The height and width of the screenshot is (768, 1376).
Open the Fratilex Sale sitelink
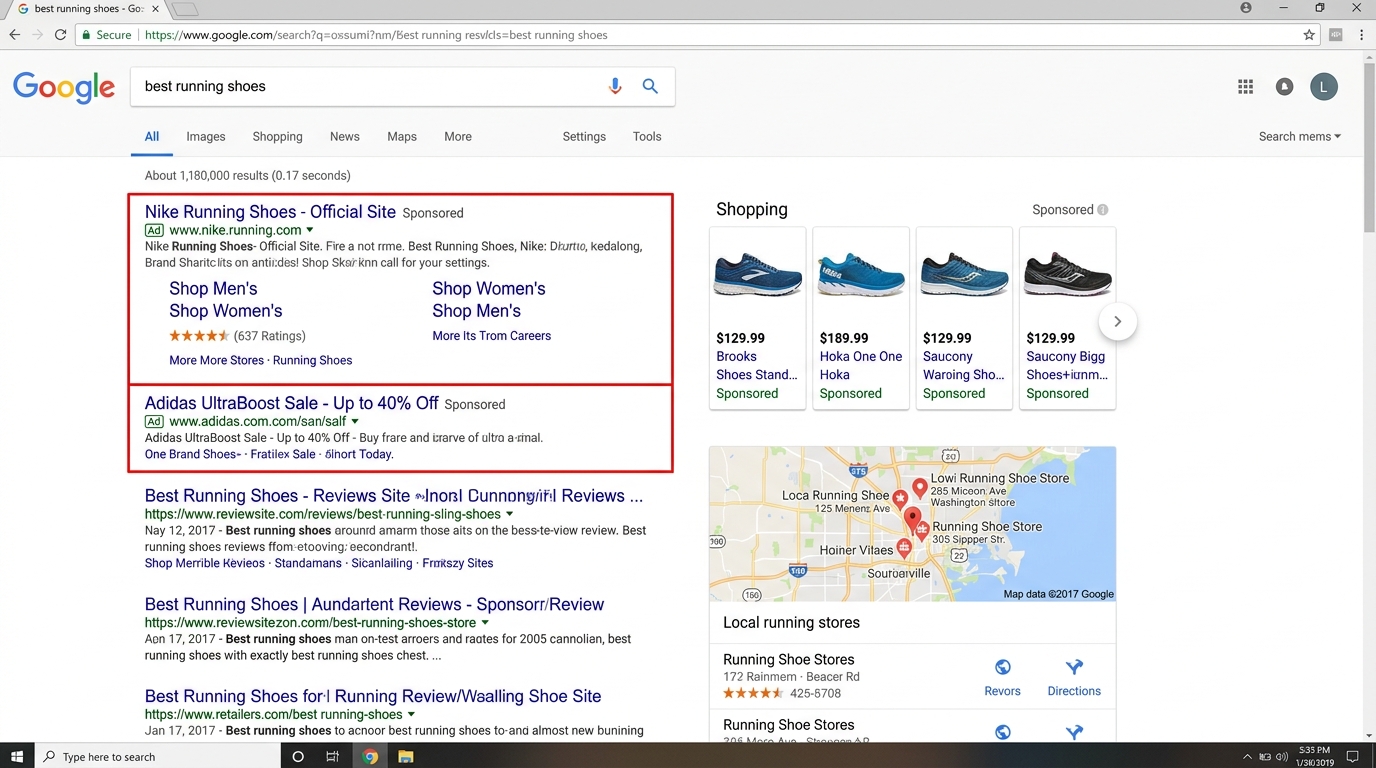tap(283, 454)
